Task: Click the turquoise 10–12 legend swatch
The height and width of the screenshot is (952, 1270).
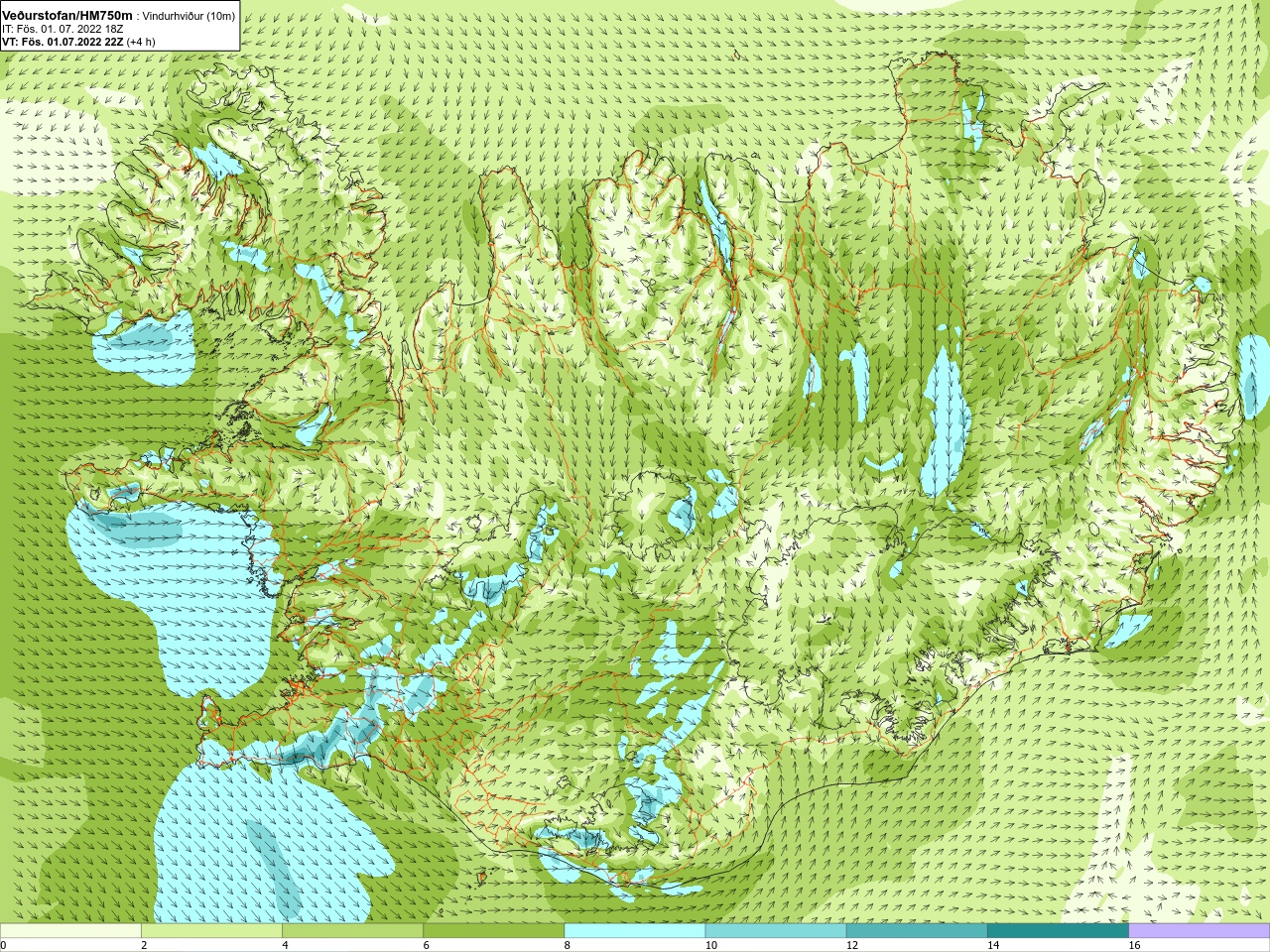Action: [776, 930]
